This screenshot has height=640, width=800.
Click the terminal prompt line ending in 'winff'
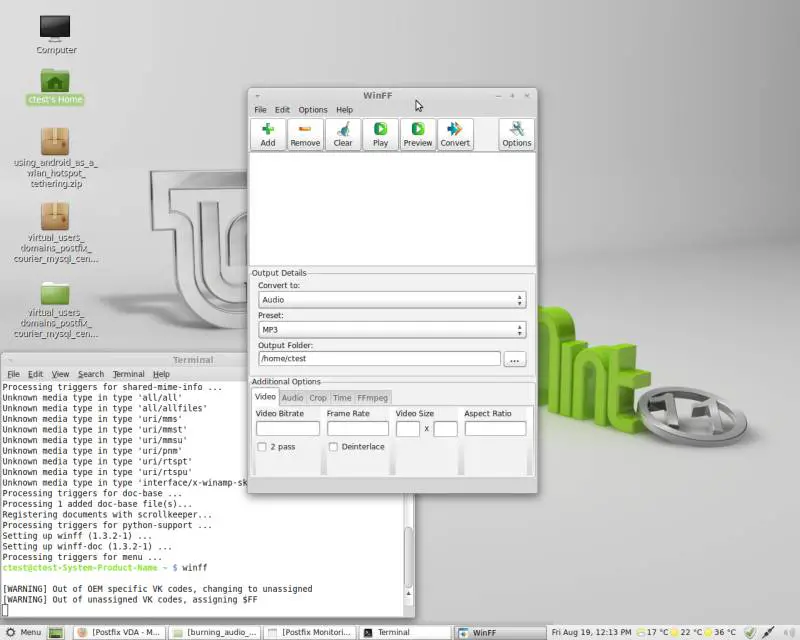[105, 568]
